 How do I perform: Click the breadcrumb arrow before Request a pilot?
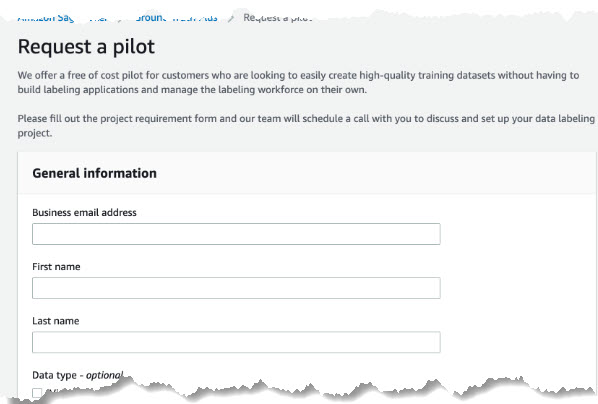[x=230, y=18]
